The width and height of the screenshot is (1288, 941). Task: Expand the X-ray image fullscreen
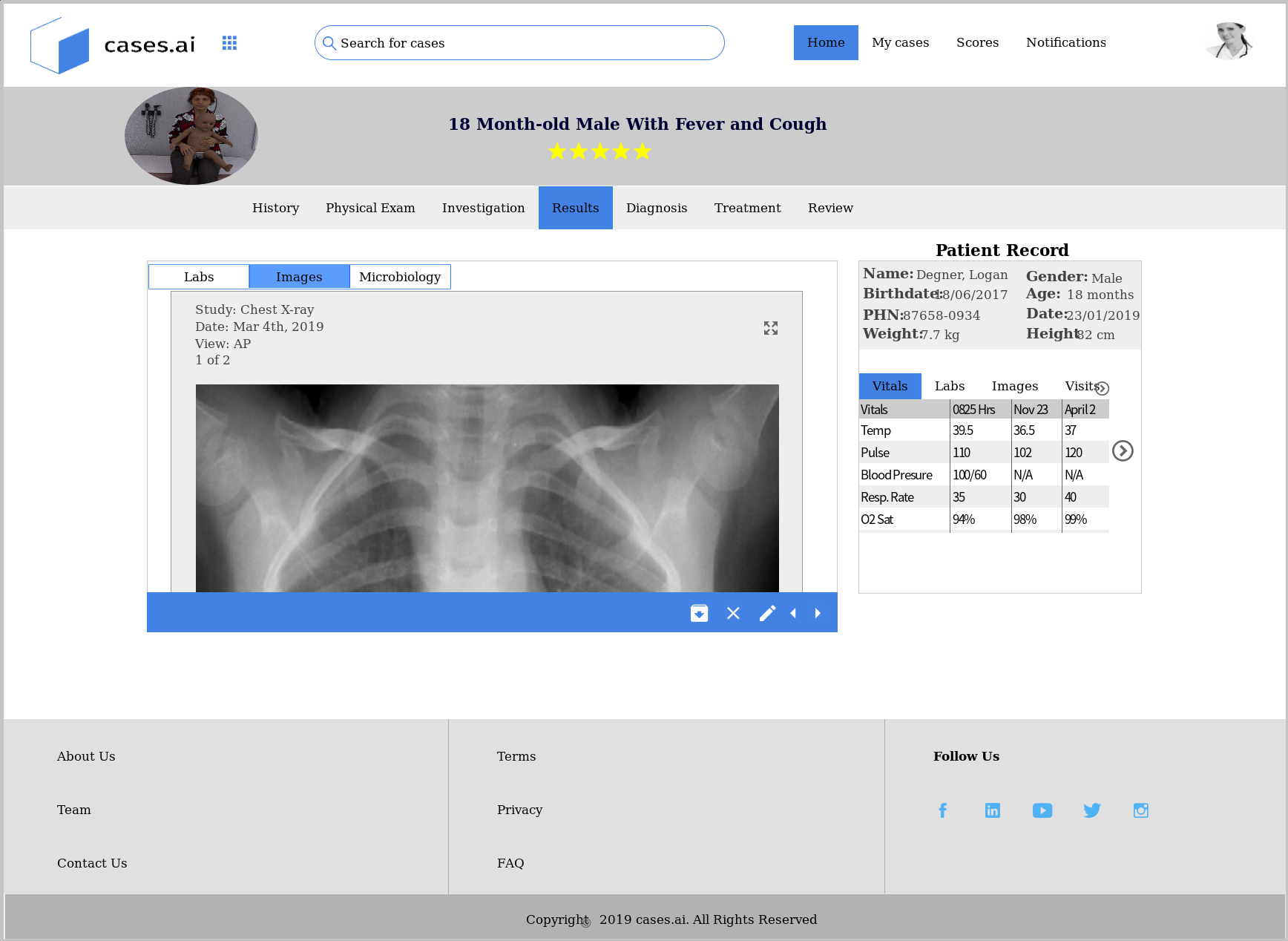771,328
